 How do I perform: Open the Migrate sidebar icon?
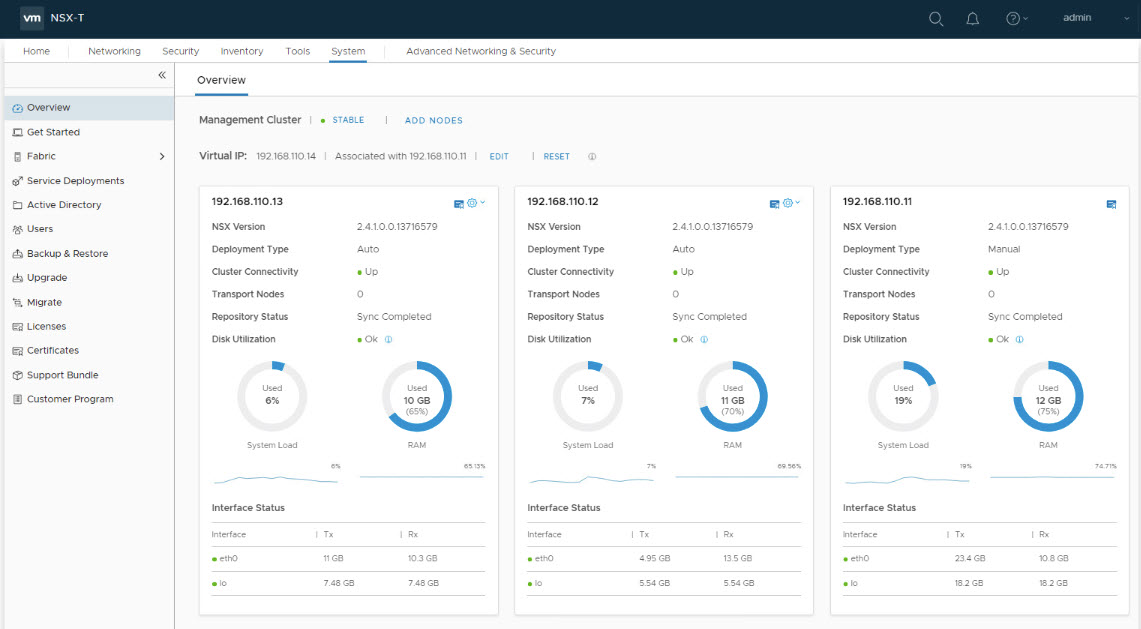(17, 302)
